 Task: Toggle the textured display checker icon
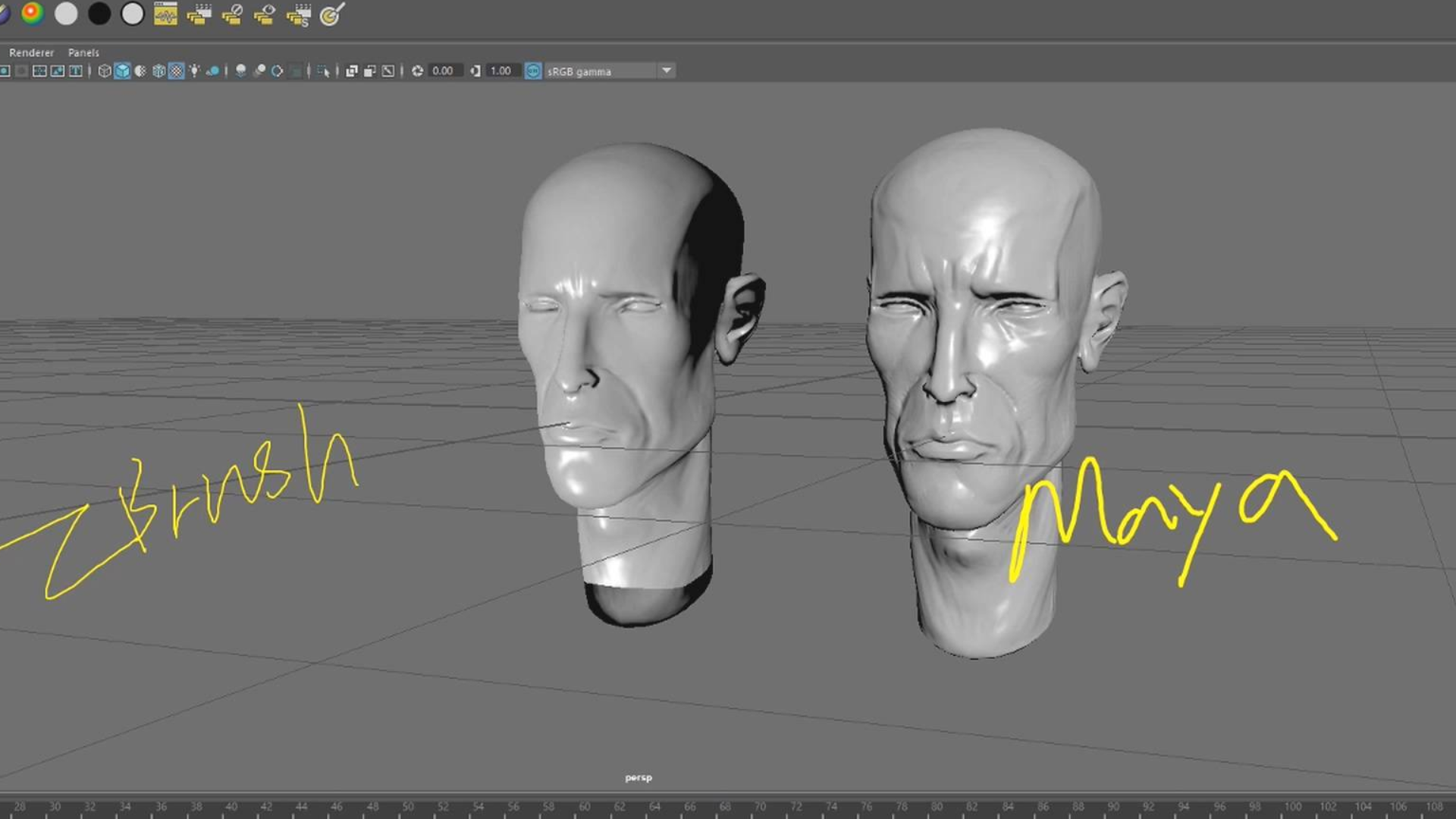click(x=176, y=71)
